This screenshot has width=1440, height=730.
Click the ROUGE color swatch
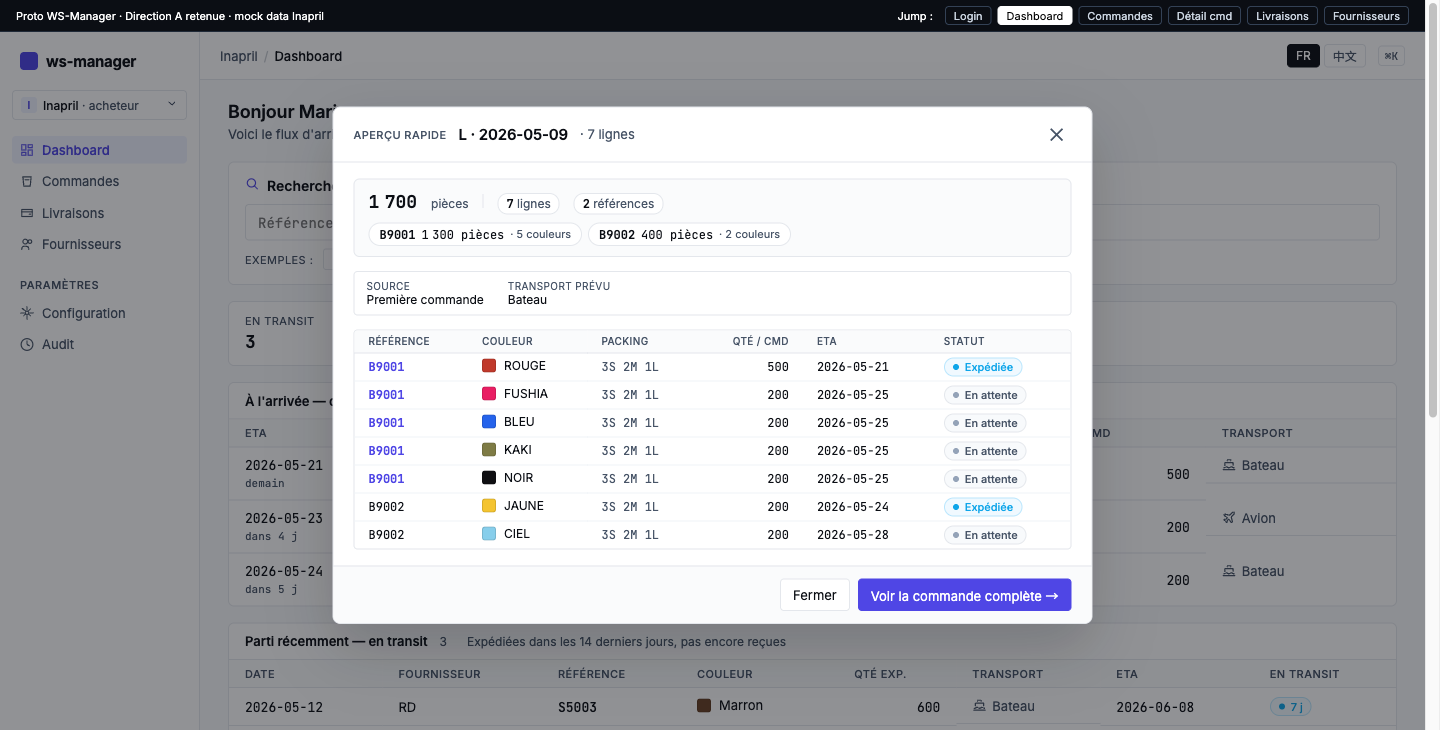click(489, 366)
